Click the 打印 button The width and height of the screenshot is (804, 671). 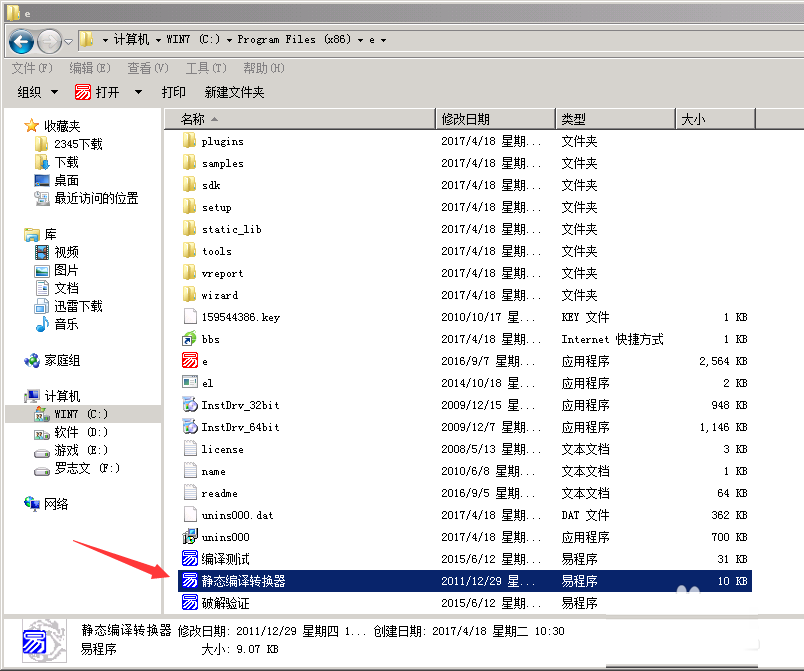pos(173,92)
